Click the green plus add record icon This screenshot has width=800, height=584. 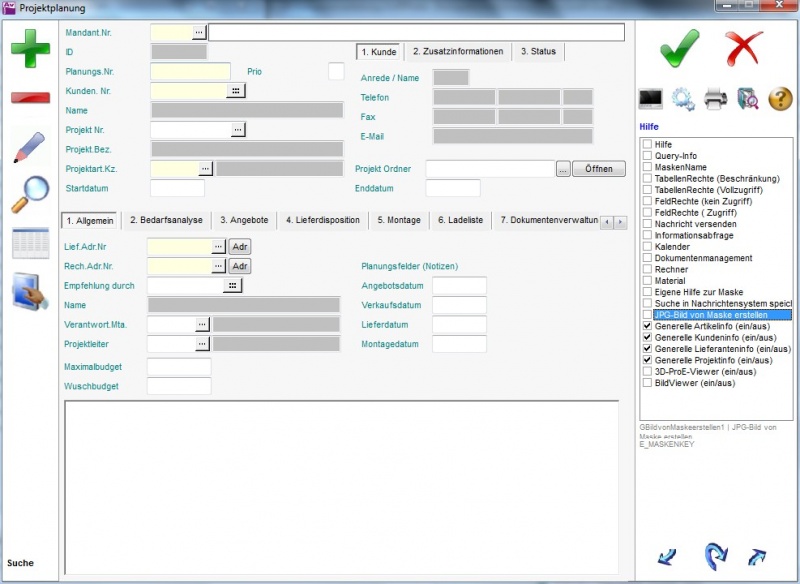30,49
